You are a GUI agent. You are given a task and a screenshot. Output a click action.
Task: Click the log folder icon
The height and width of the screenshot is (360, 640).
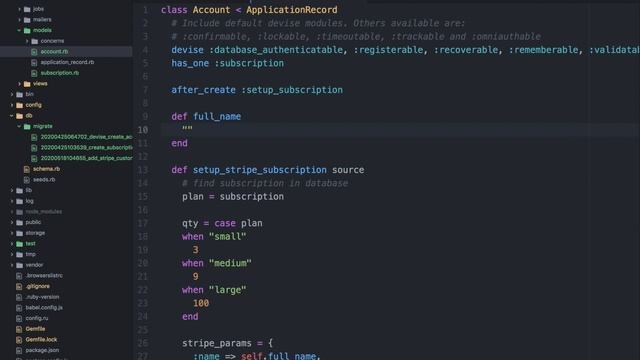point(20,201)
